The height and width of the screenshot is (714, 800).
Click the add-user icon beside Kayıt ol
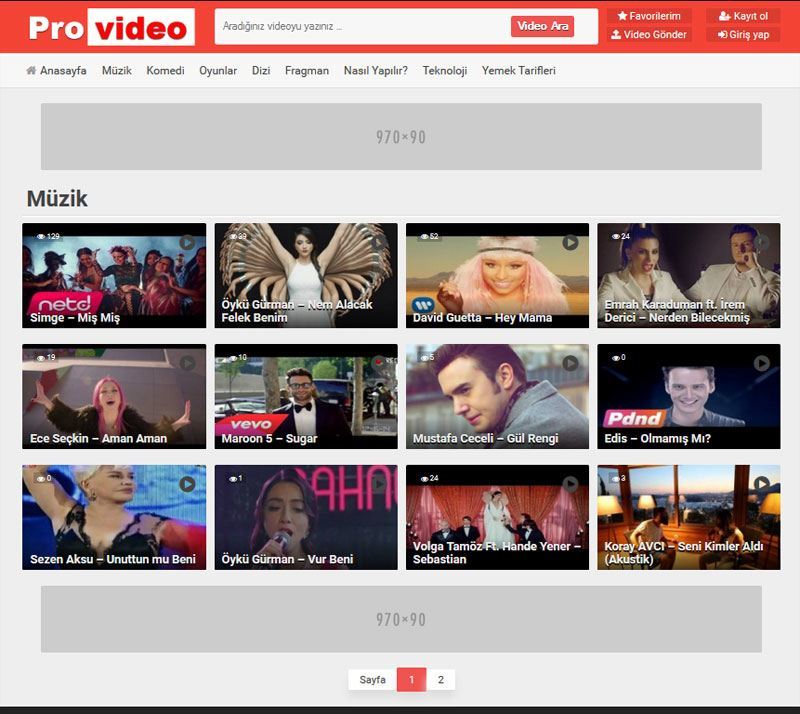tap(724, 16)
